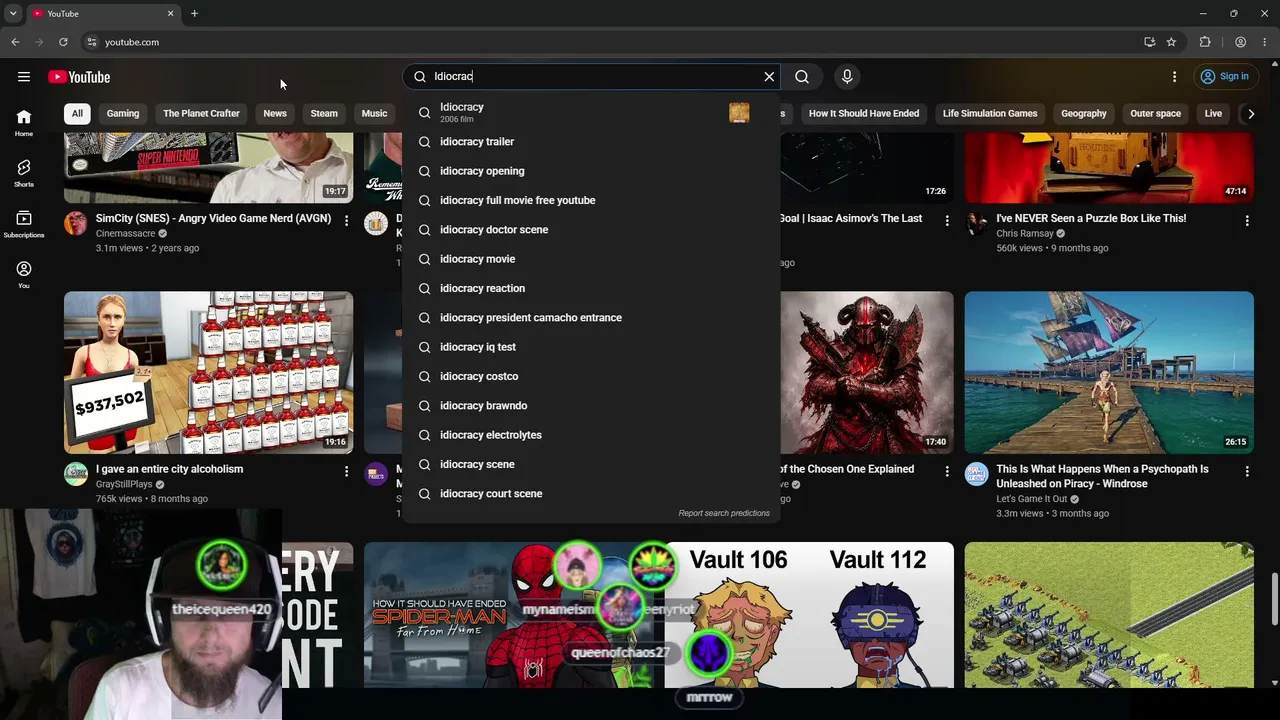Install YouTube app from address bar
The image size is (1280, 720).
point(1149,42)
